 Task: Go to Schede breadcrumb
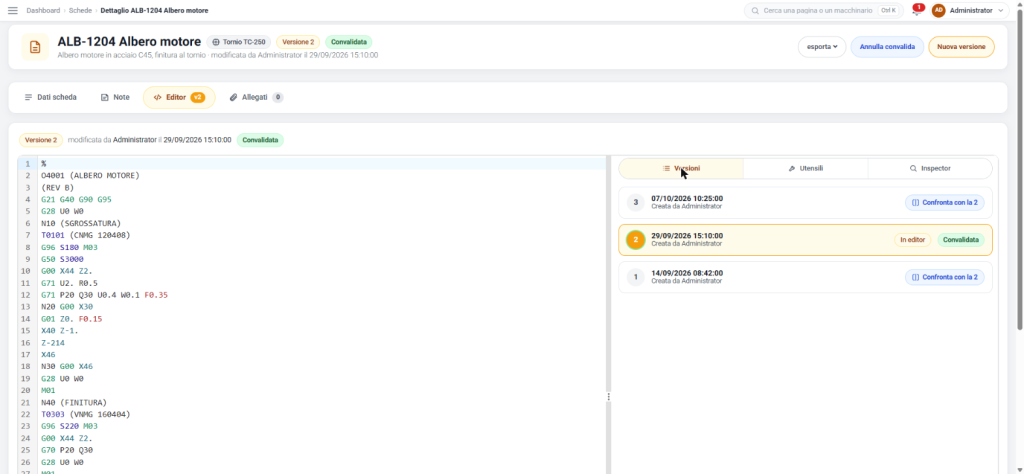[x=80, y=10]
